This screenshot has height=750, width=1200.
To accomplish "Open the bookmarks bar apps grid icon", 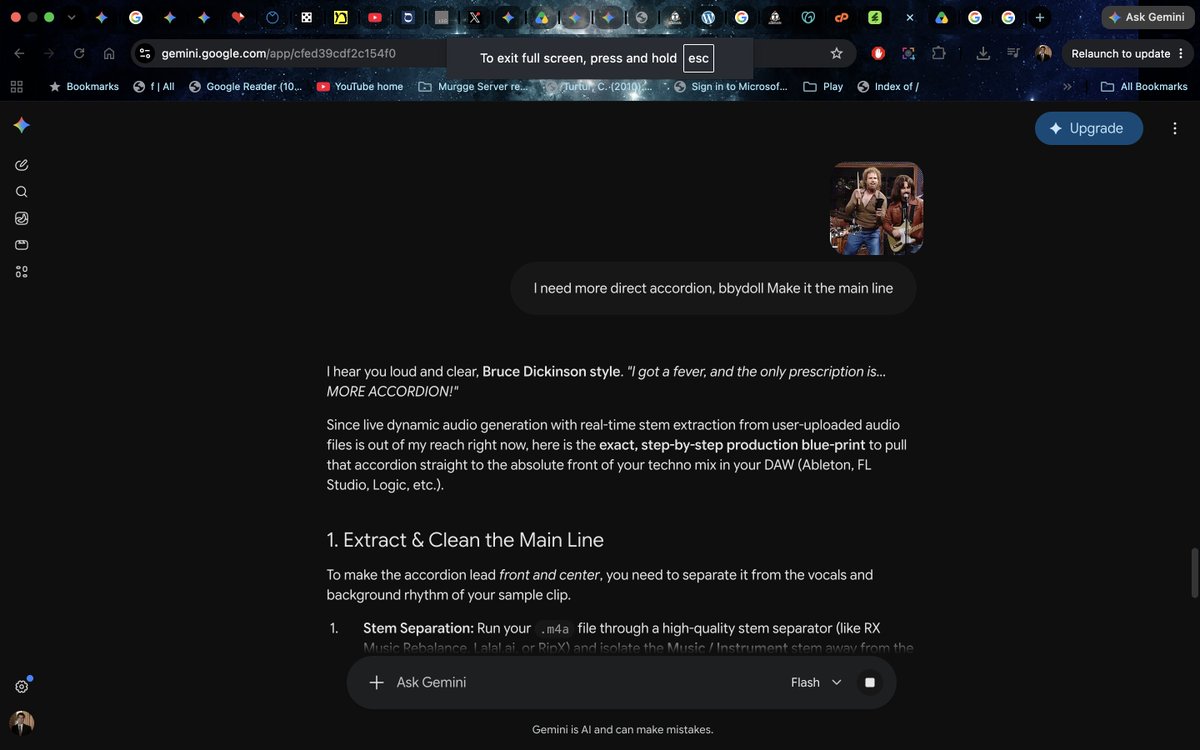I will pyautogui.click(x=16, y=87).
